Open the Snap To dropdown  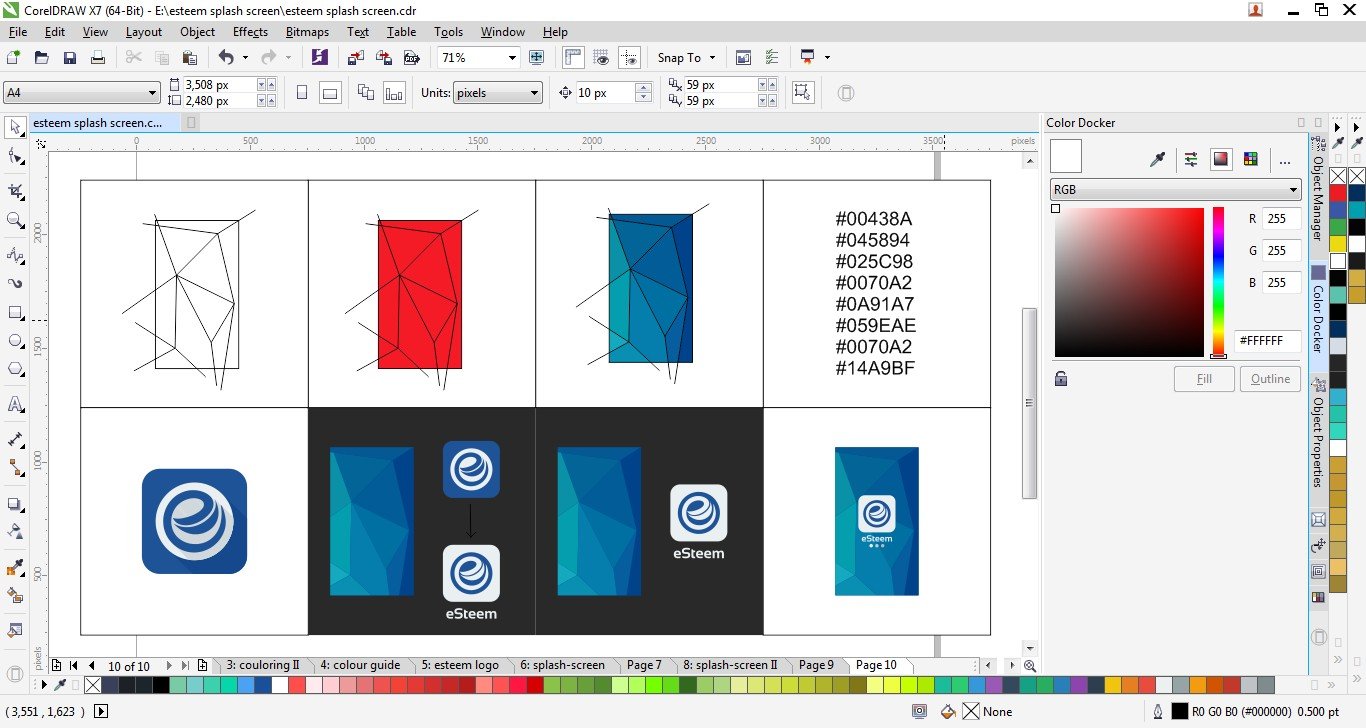688,58
